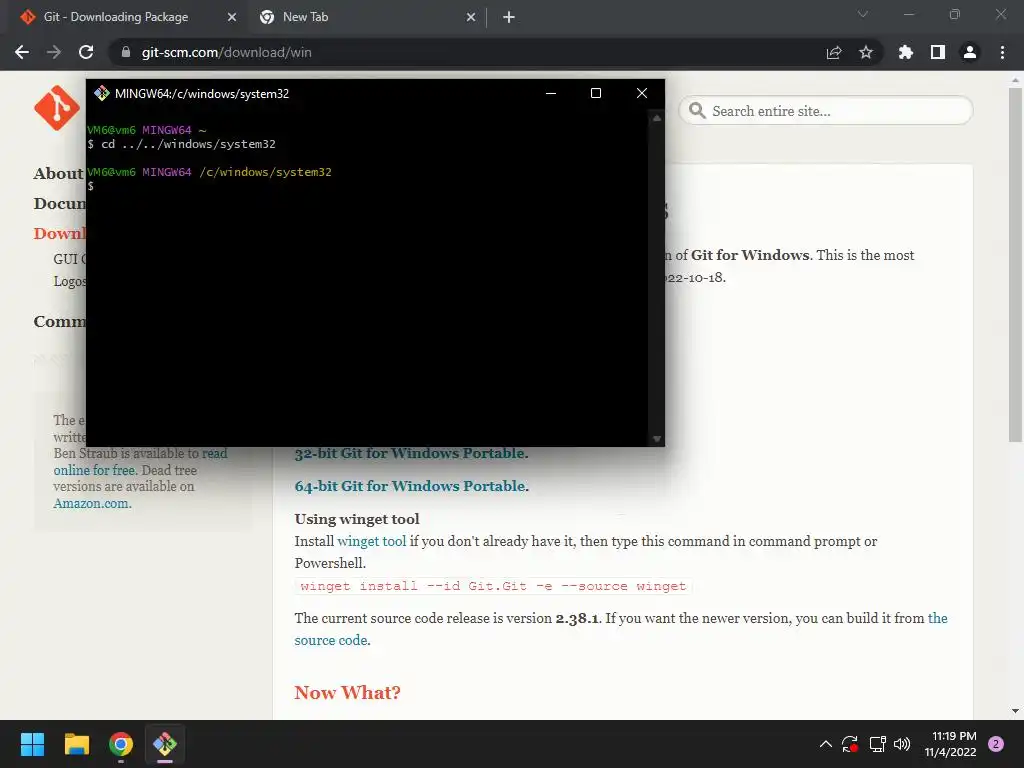The width and height of the screenshot is (1024, 768).
Task: Click the share page icon in address bar
Action: (x=834, y=52)
